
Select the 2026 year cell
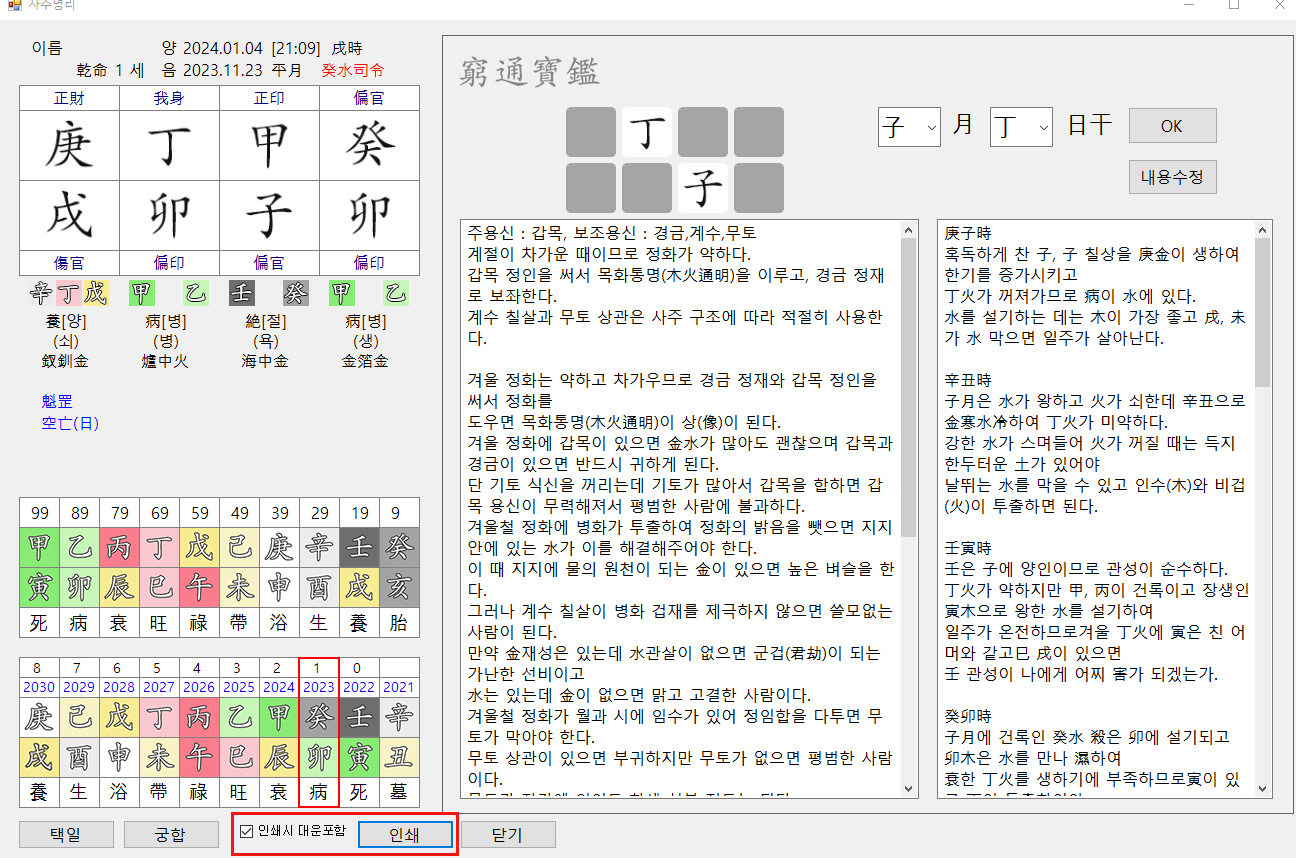(x=199, y=687)
